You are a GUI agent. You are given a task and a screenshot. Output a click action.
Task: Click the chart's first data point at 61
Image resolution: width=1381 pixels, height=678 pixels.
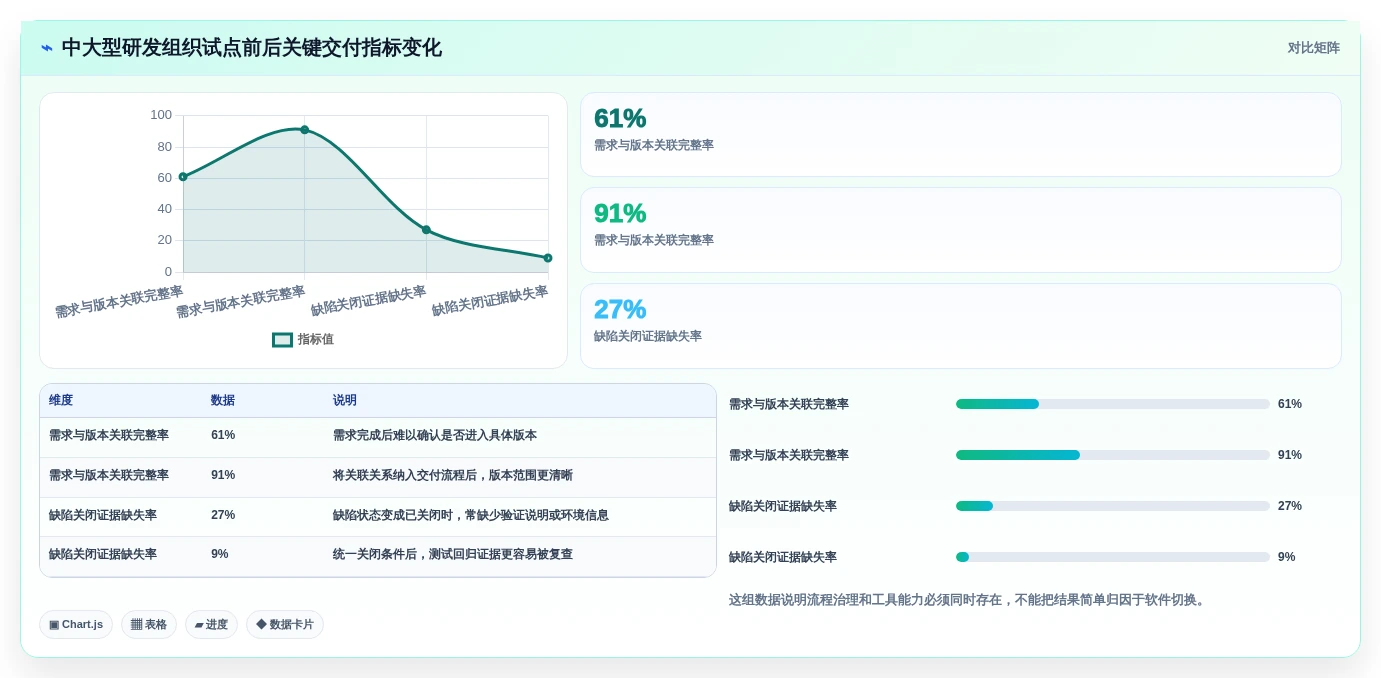183,177
